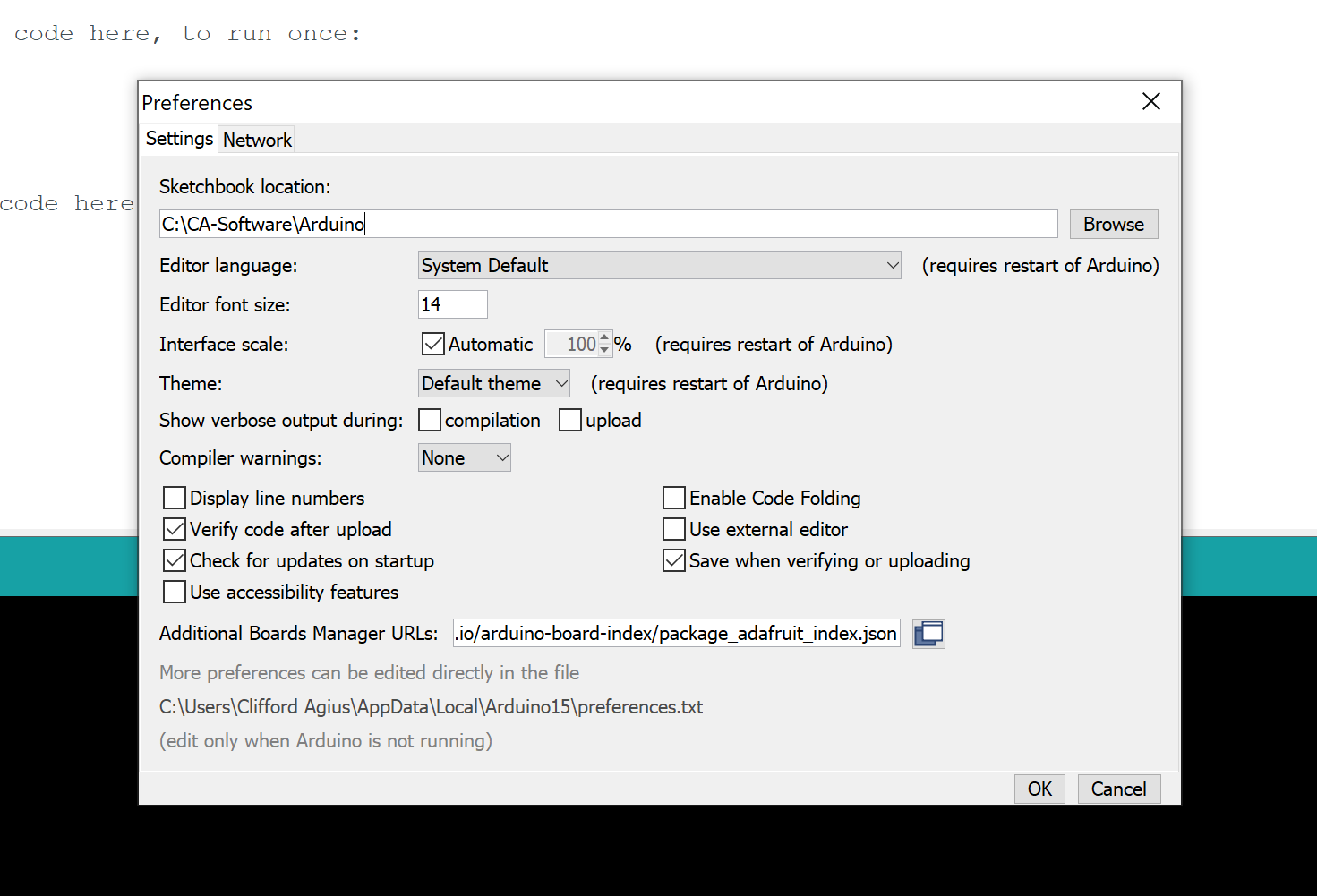Confirm preferences with OK

coord(1039,789)
